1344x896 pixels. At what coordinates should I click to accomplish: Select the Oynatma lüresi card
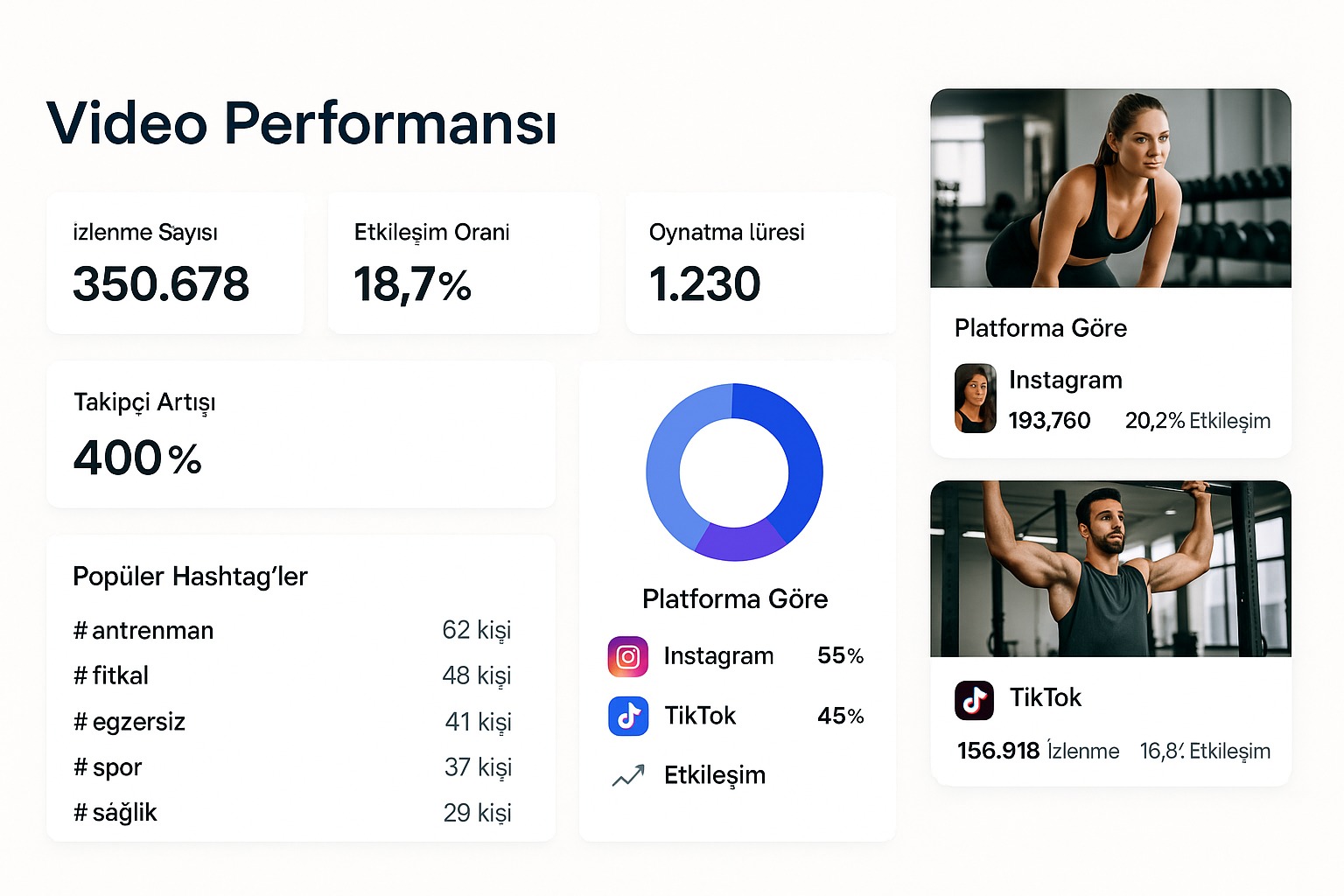(759, 262)
